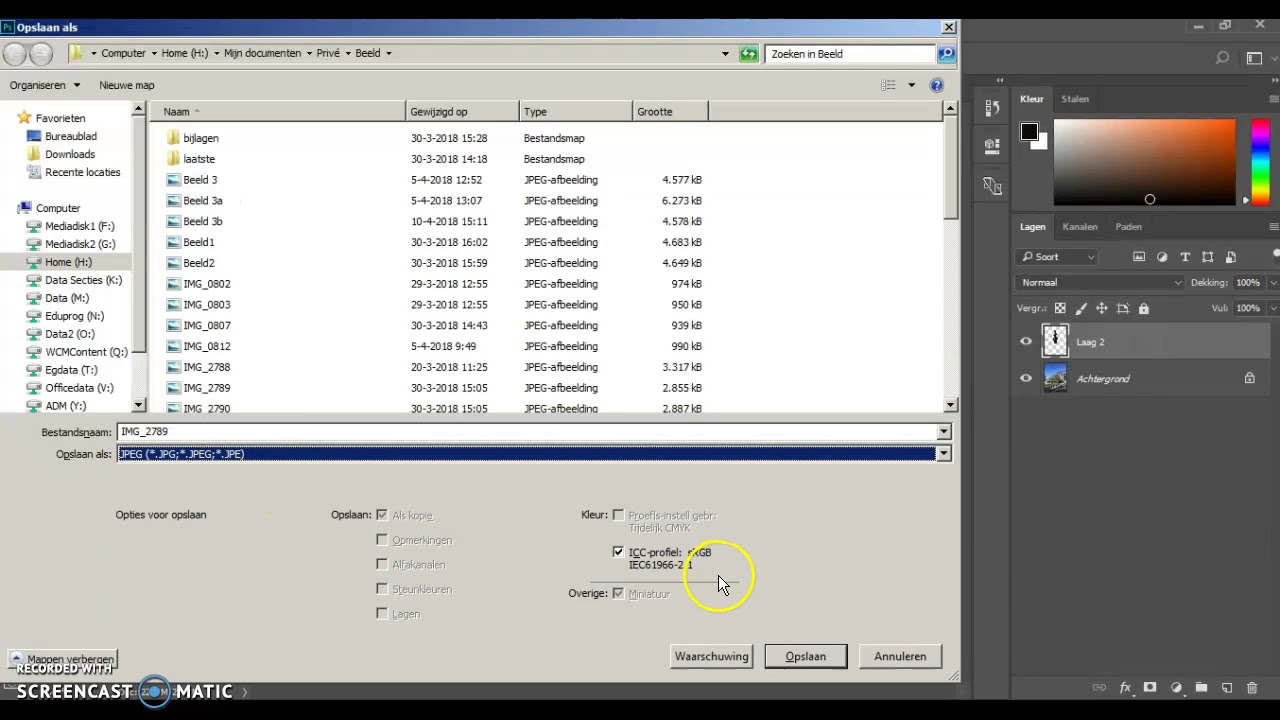Viewport: 1280px width, 720px height.
Task: Filter layers by type layer icon
Action: click(x=1185, y=257)
